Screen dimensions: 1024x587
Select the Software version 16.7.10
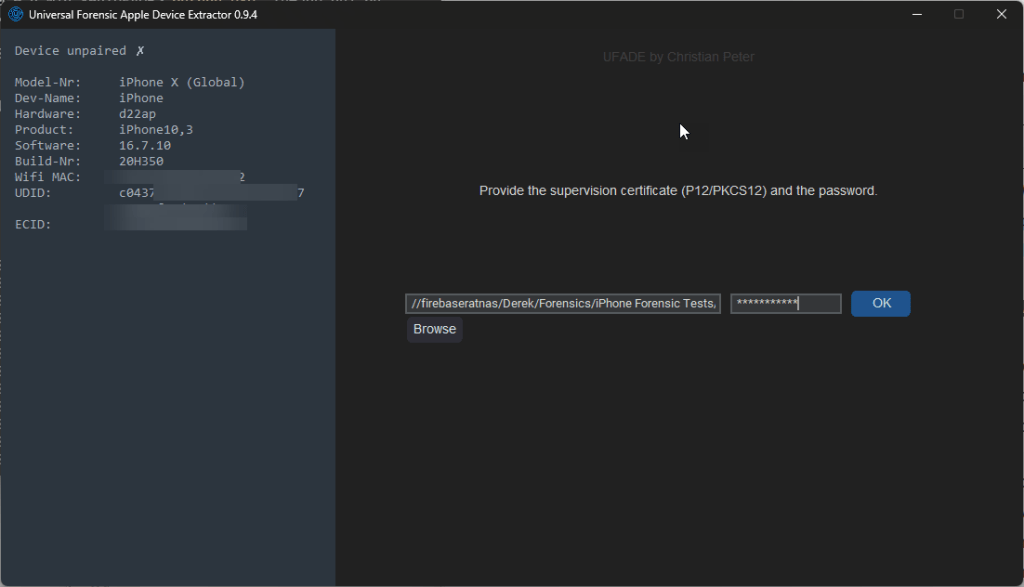tap(141, 146)
